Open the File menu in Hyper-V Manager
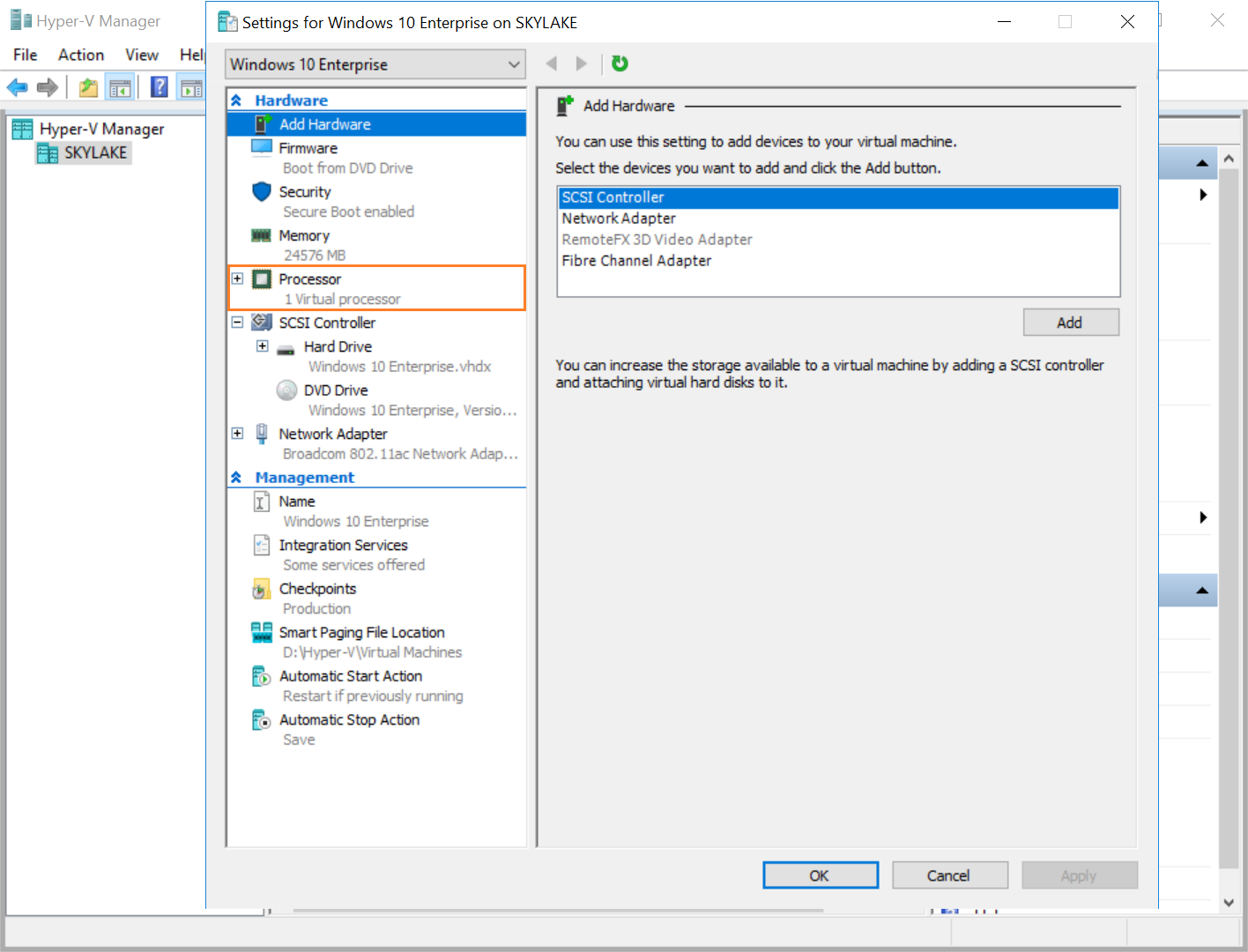1248x952 pixels. pyautogui.click(x=26, y=55)
